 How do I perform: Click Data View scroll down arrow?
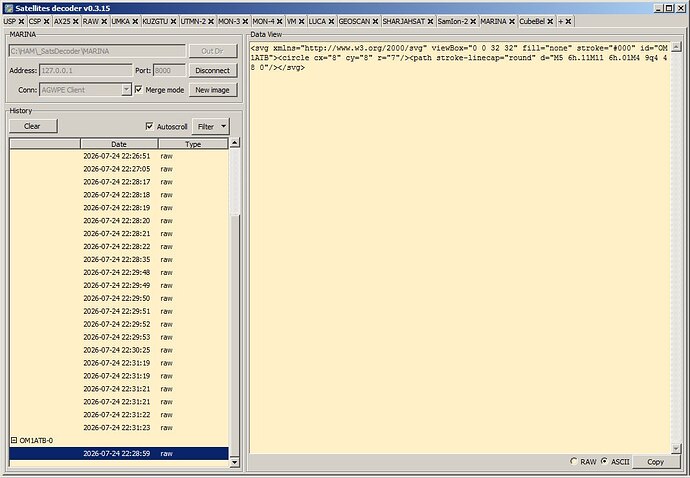click(676, 449)
